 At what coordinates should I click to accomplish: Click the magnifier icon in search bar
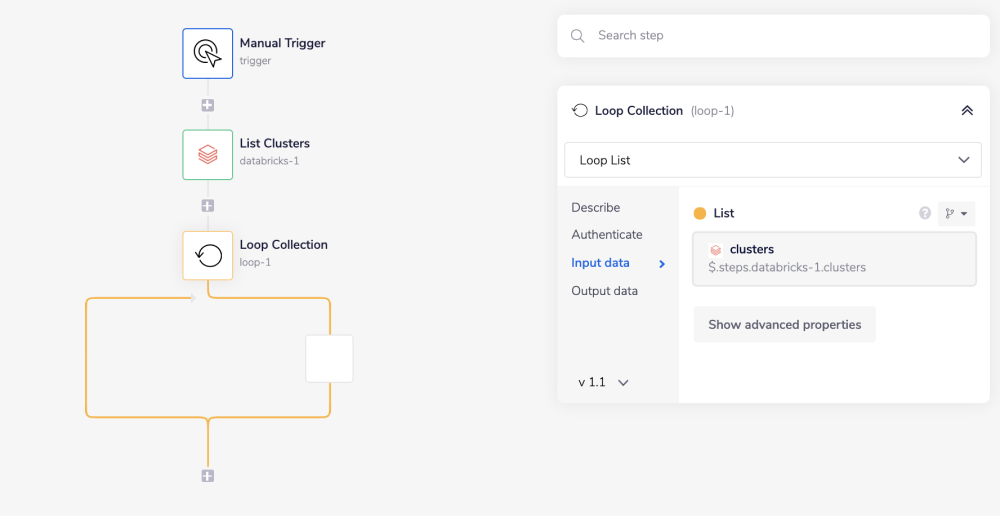click(578, 36)
